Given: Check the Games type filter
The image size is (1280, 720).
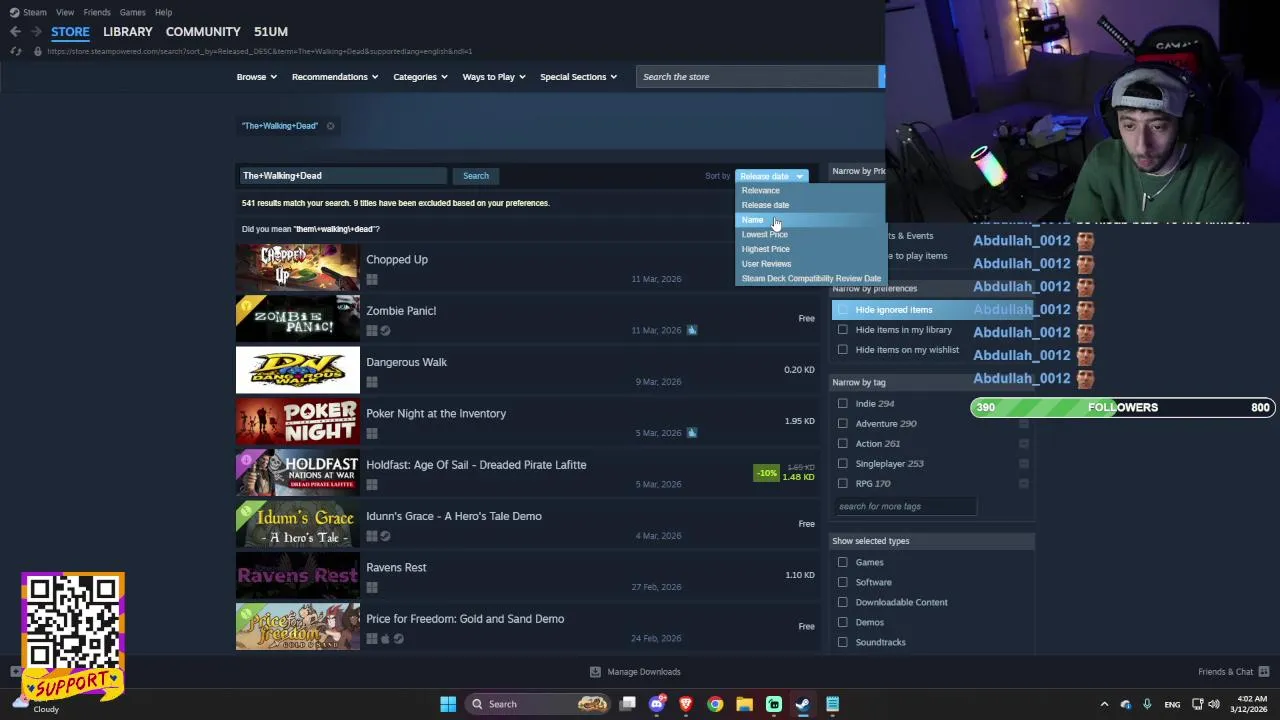Looking at the screenshot, I should point(843,562).
